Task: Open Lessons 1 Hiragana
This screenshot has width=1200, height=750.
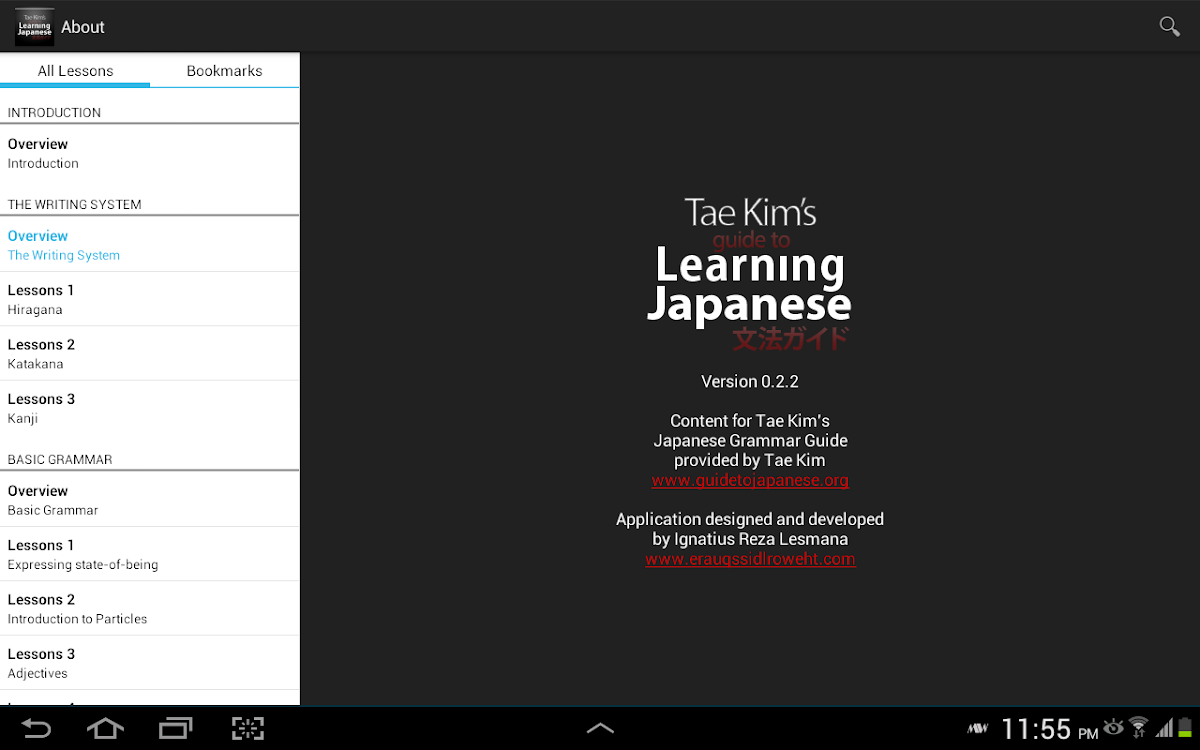Action: 150,299
